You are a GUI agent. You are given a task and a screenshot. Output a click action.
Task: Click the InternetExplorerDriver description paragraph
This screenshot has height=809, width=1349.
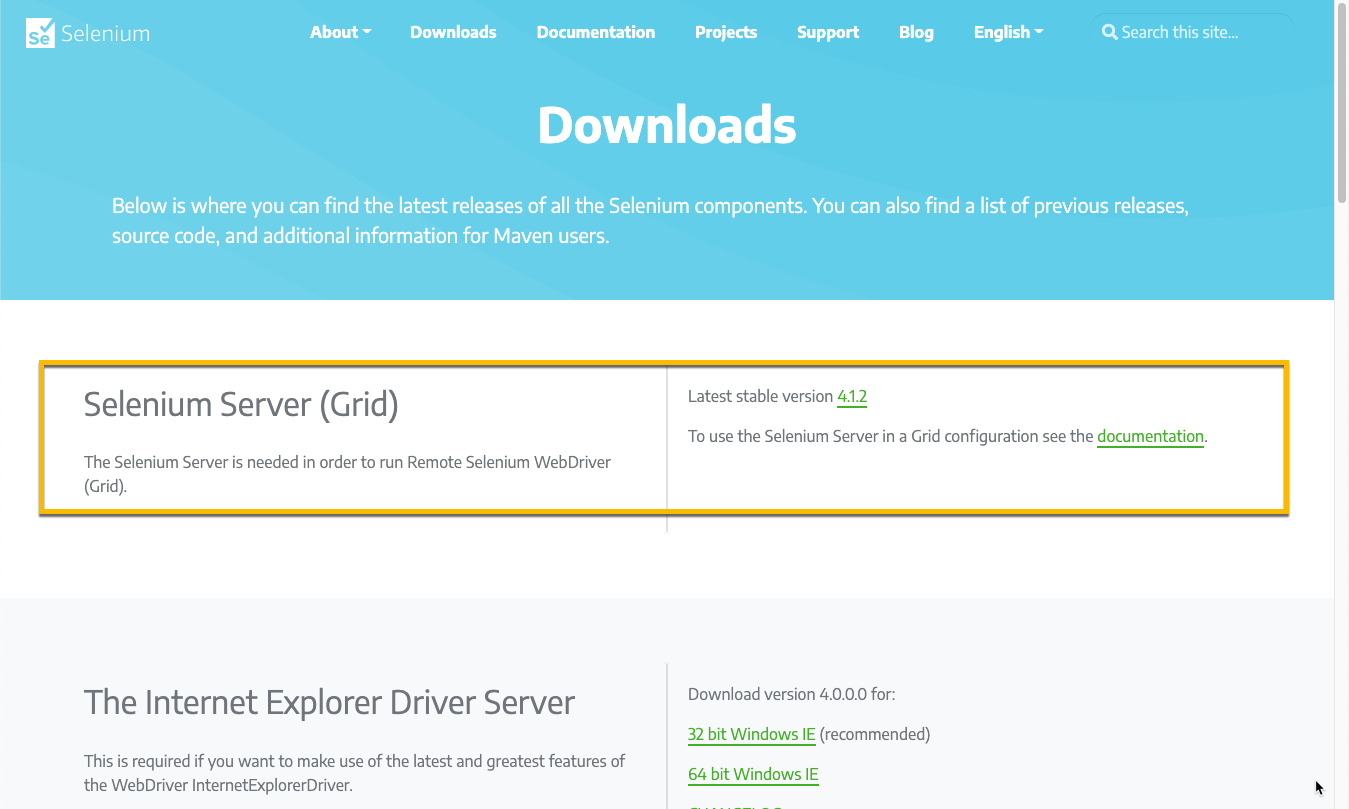(x=354, y=773)
